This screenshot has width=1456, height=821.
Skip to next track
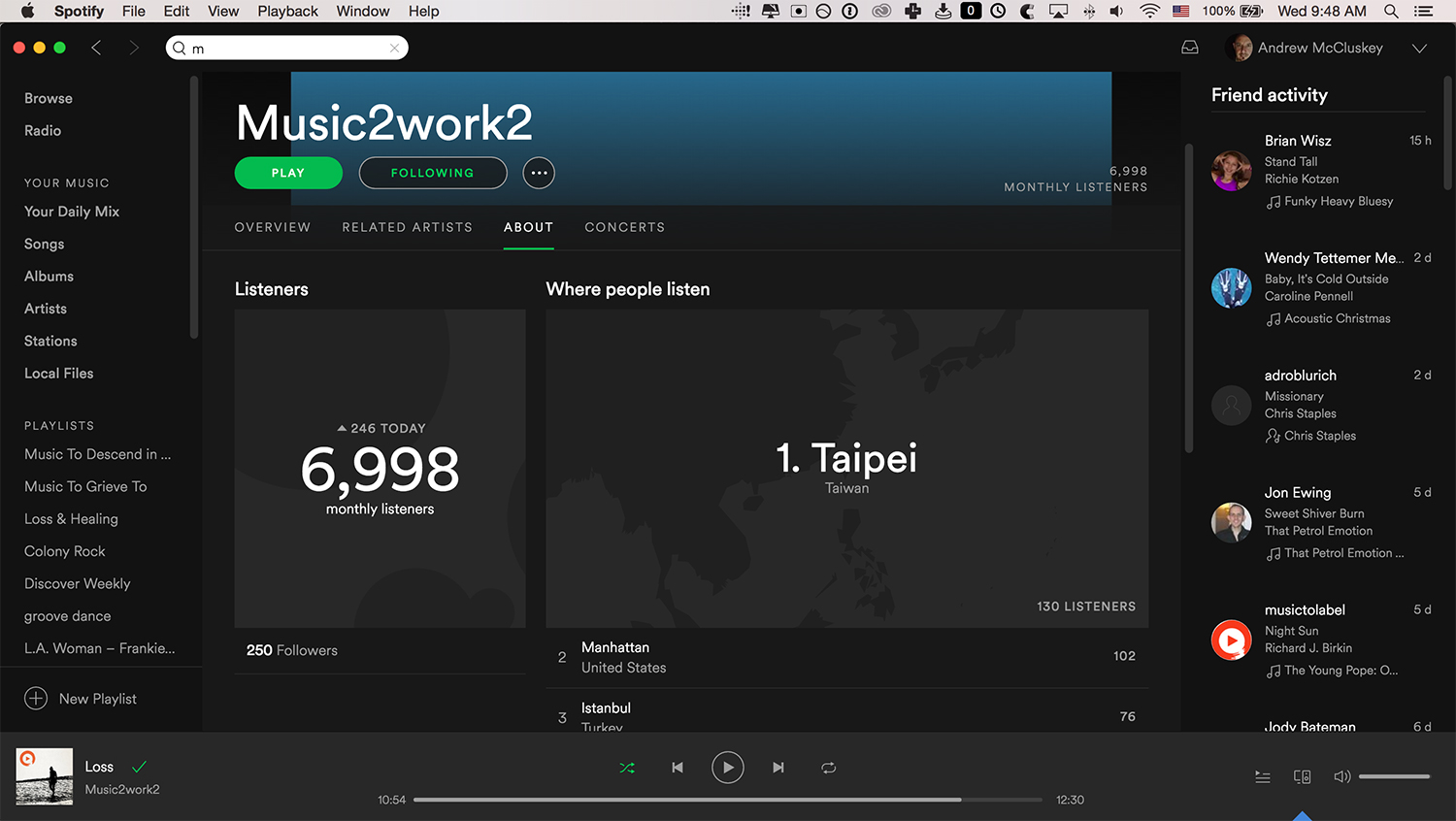click(778, 768)
